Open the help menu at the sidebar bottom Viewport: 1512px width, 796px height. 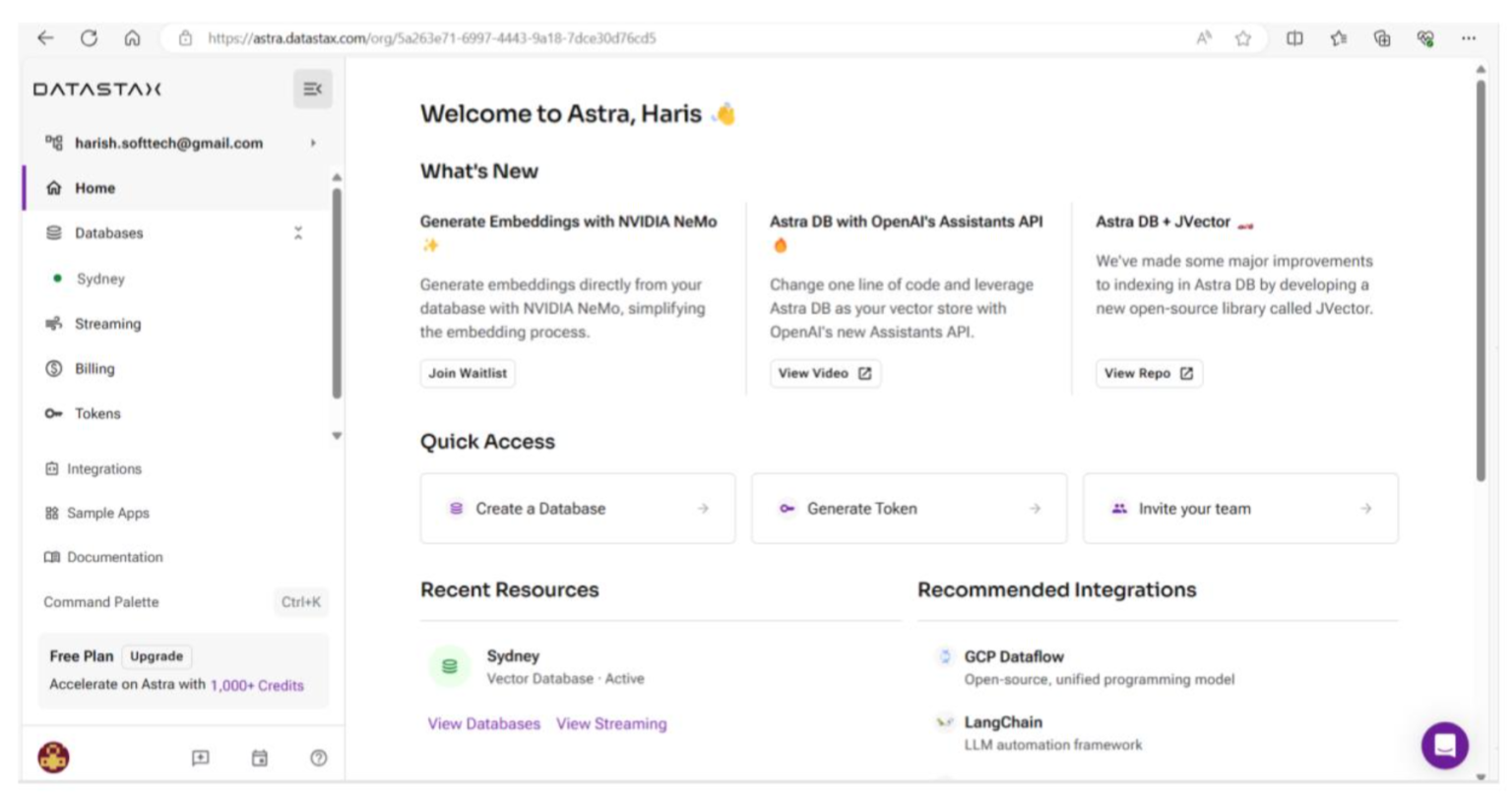coord(318,758)
